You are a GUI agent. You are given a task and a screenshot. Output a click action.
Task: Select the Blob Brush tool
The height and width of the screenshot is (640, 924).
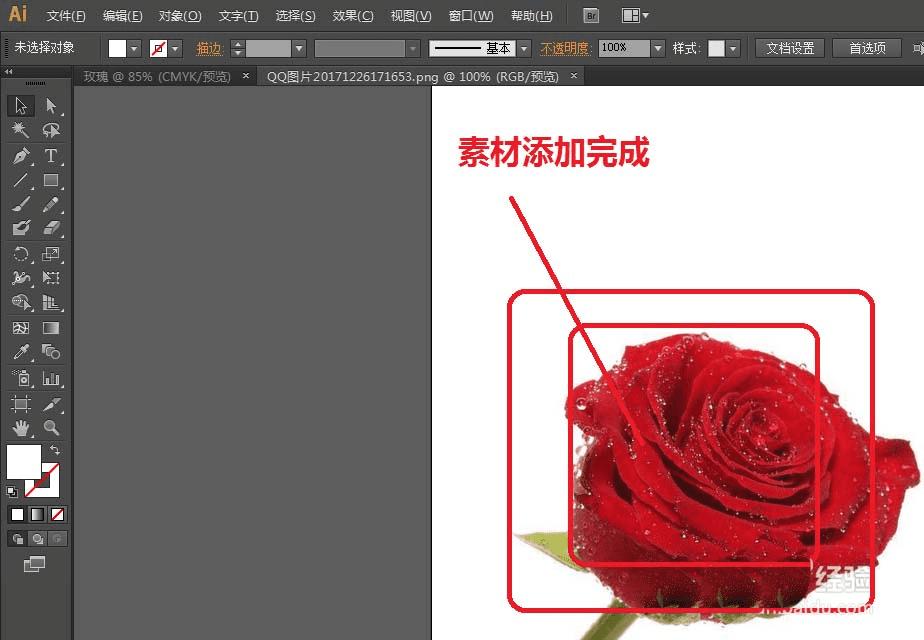click(21, 227)
